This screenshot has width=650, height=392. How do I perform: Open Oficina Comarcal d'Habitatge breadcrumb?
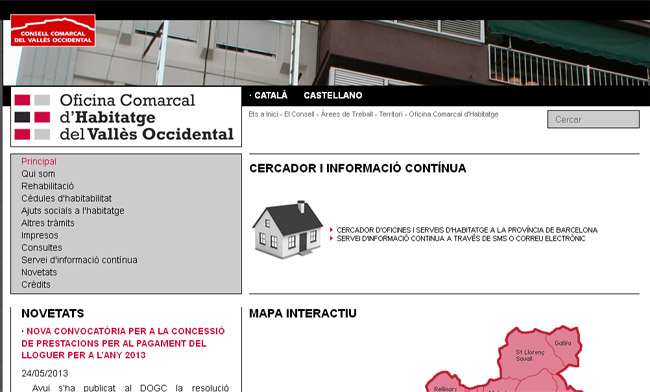point(454,114)
